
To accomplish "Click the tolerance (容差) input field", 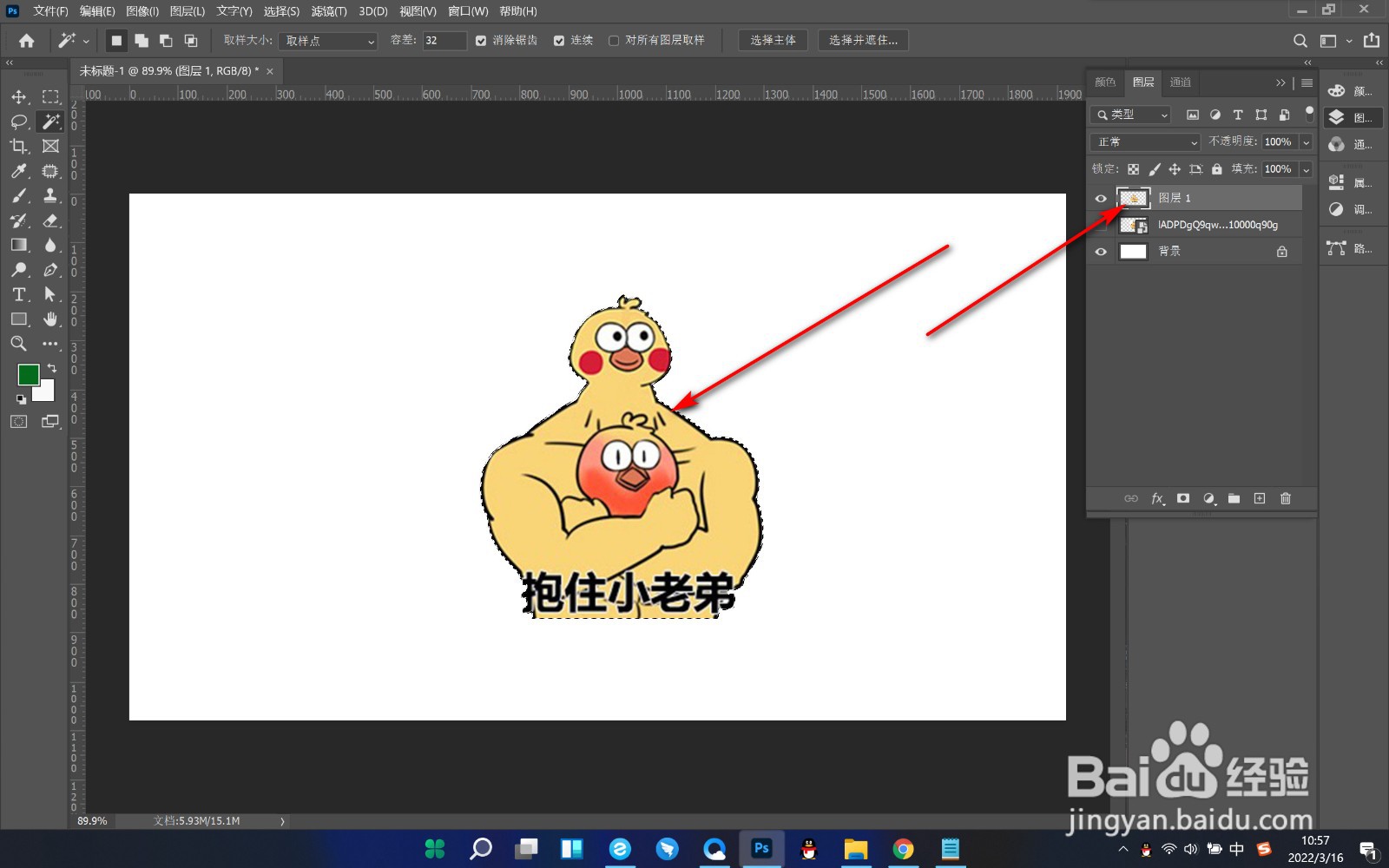I will 444,41.
